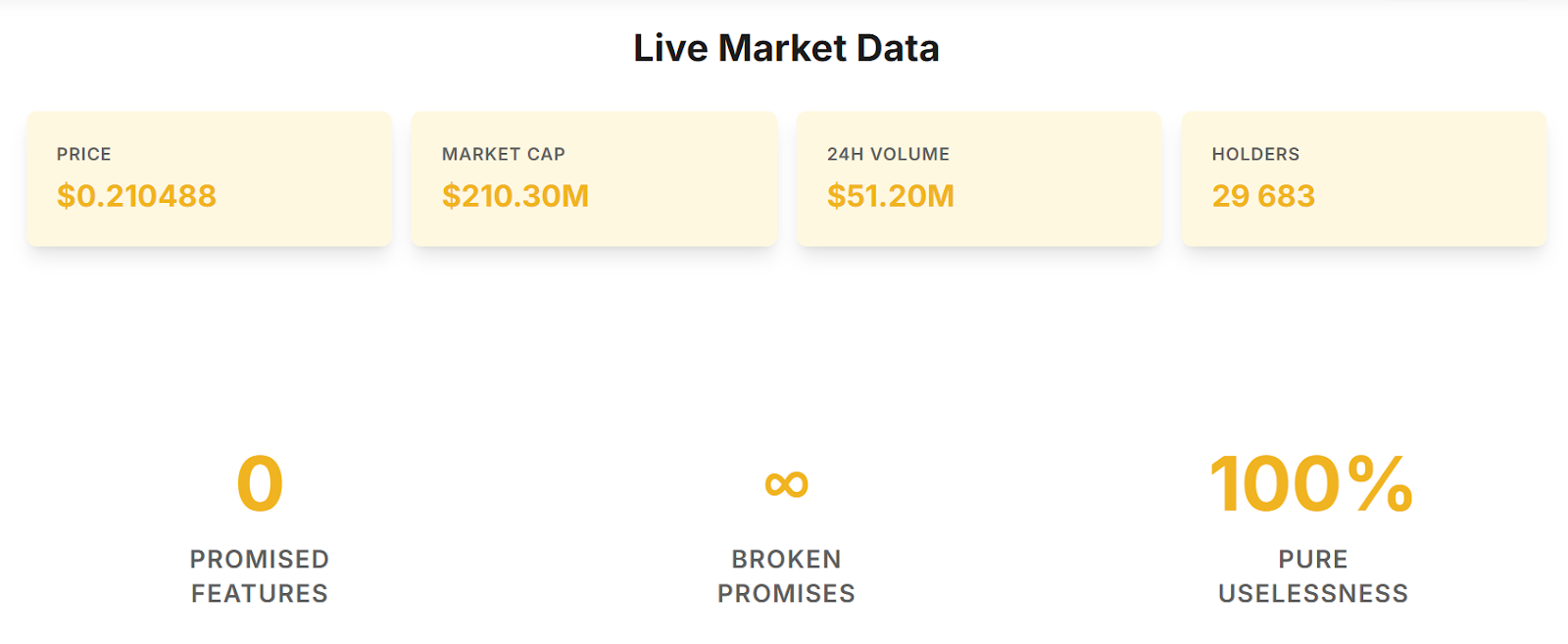1568x644 pixels.
Task: Click the MARKET CAP label
Action: point(504,154)
